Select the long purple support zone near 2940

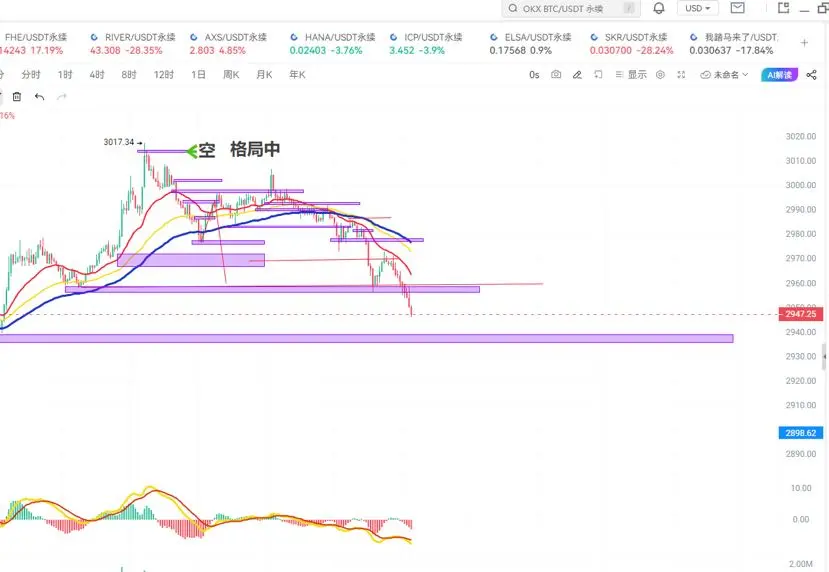[366, 338]
